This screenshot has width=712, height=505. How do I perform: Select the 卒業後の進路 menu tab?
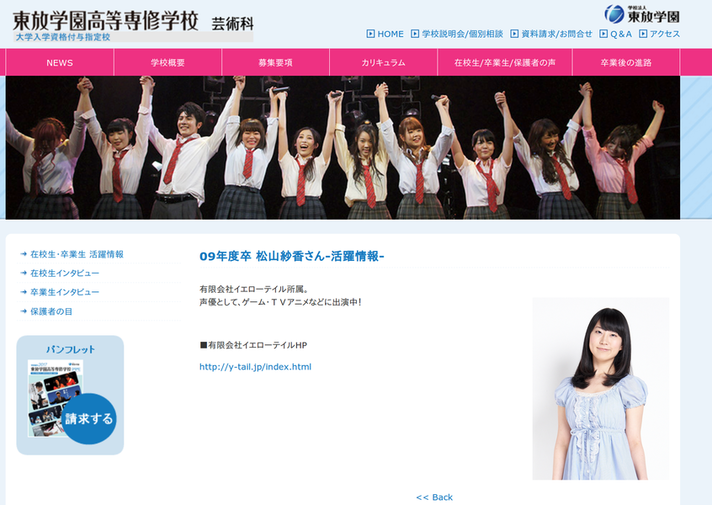click(626, 63)
